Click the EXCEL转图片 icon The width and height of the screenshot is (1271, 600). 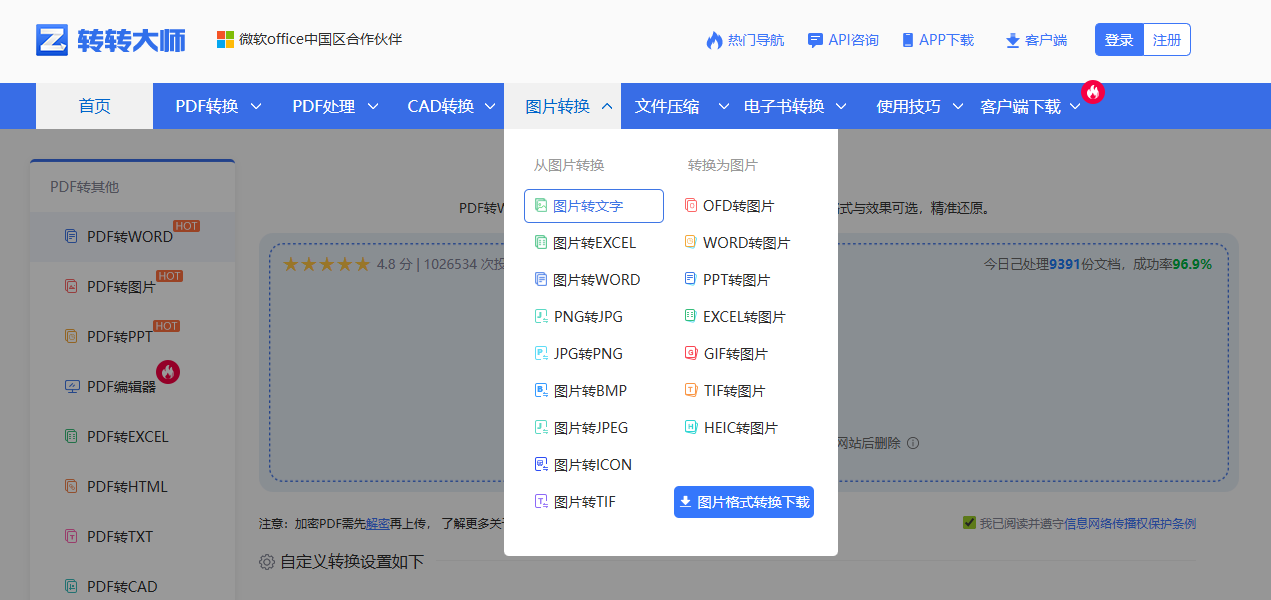point(691,317)
